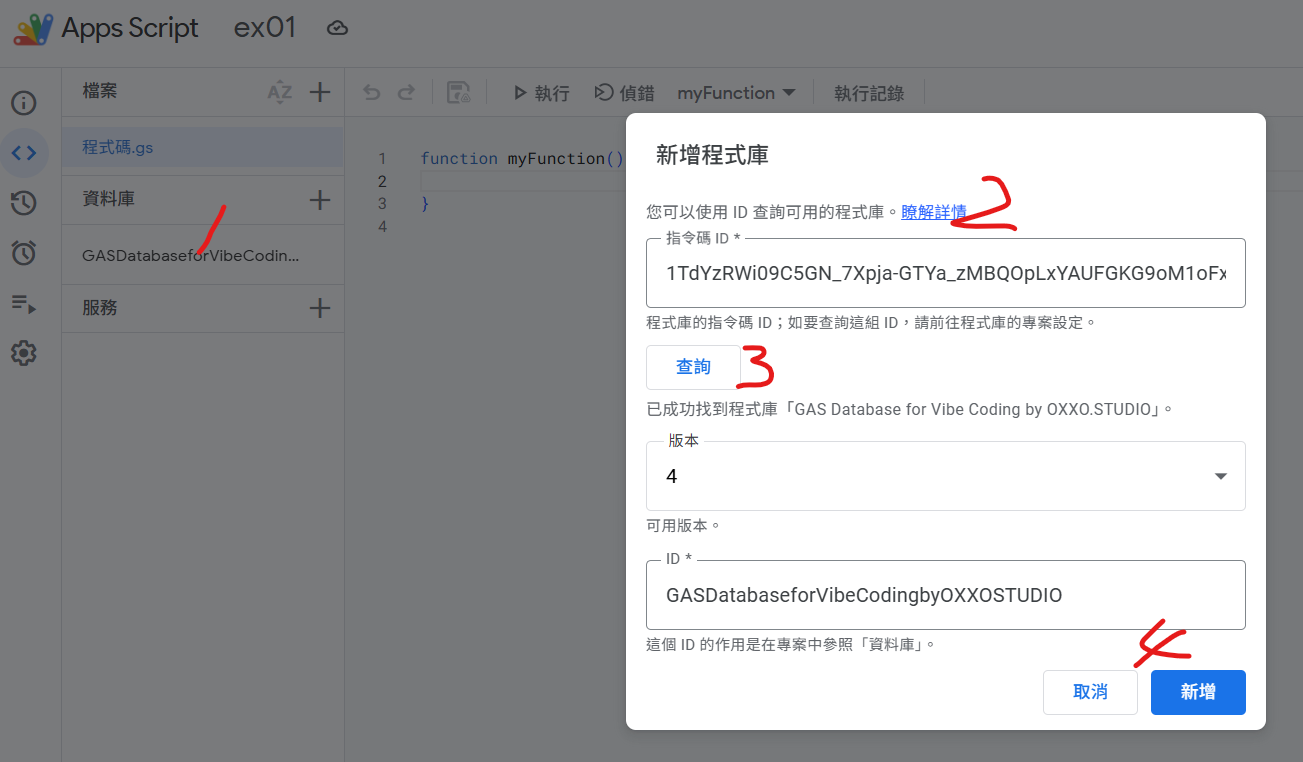Undo the last edit with the undo arrow
The image size is (1303, 762).
(371, 92)
